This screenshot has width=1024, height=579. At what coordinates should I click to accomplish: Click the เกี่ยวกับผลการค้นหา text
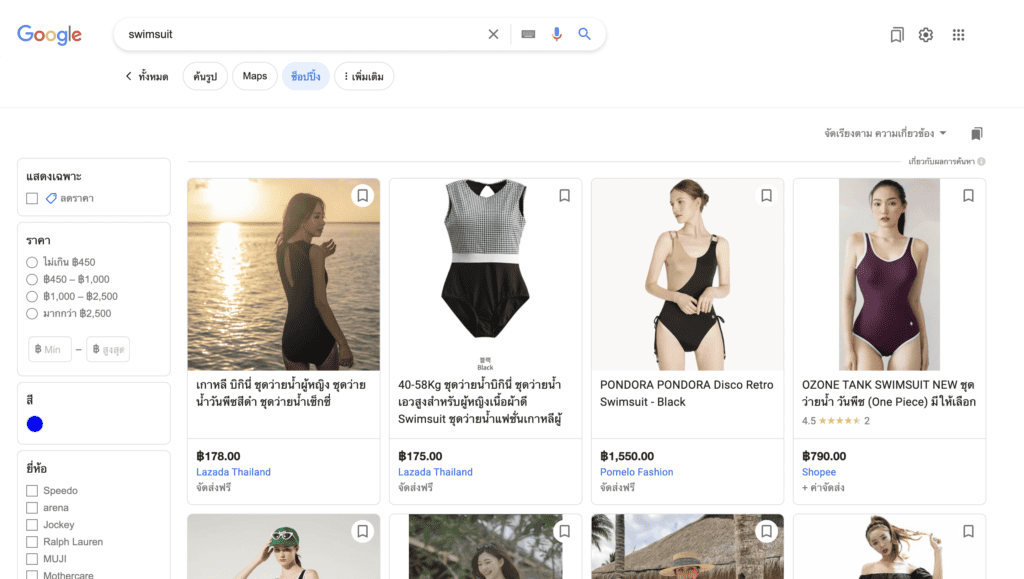941,161
